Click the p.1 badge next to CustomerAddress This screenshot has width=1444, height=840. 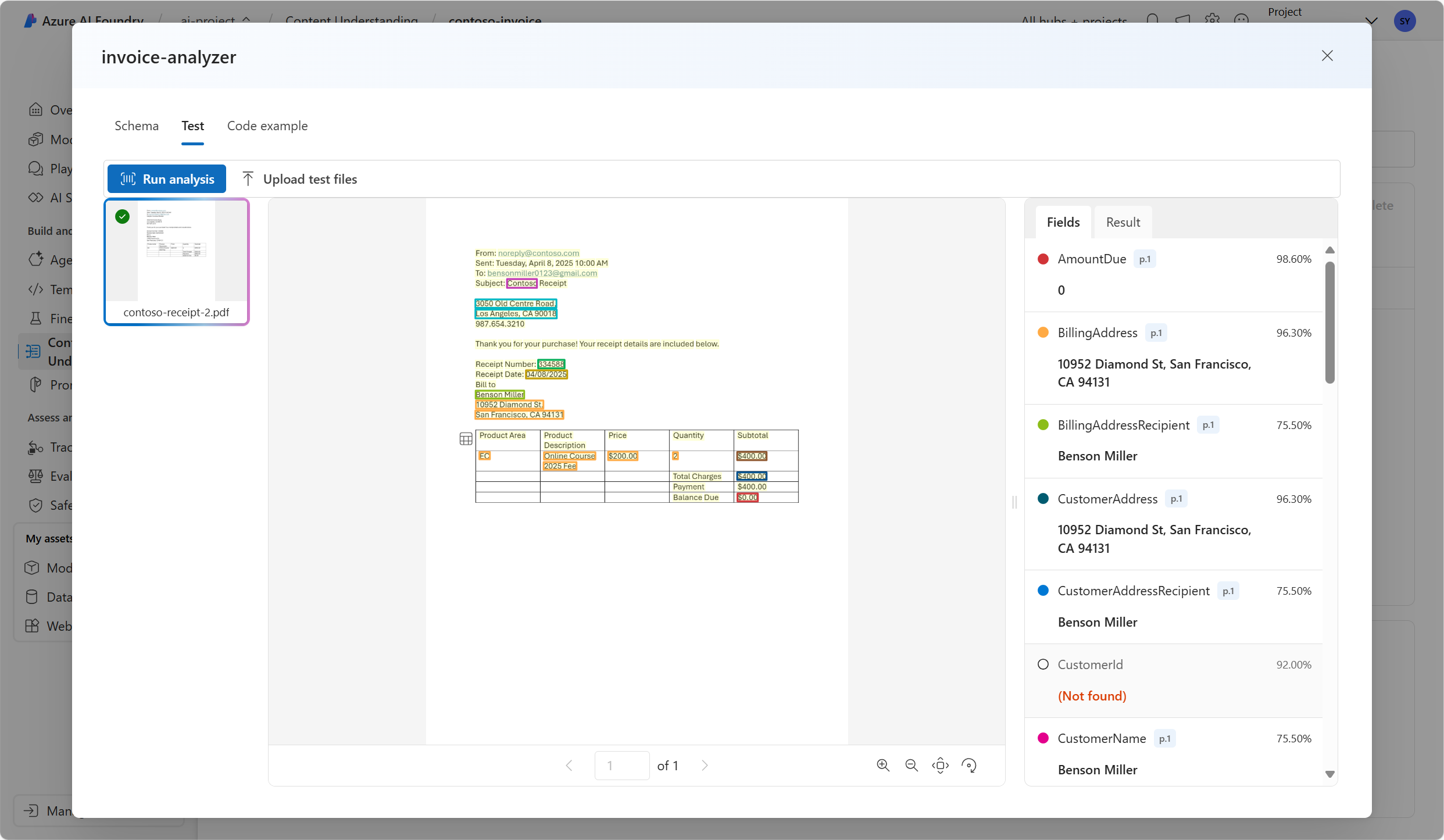(1176, 499)
